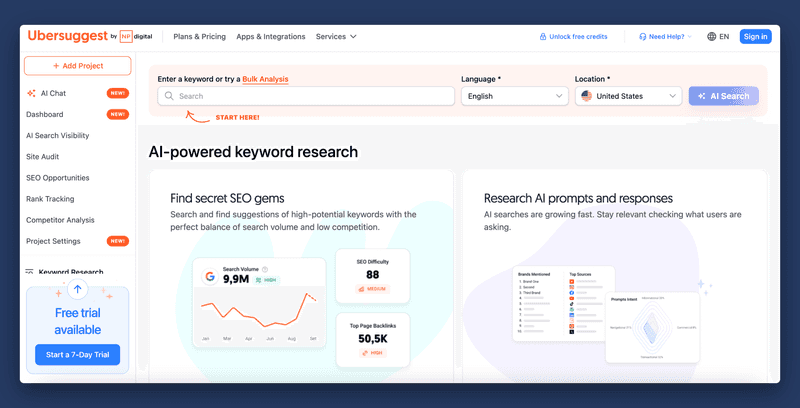Viewport: 800px width, 408px height.
Task: Click the NEW! badge next to AI Chat
Action: click(x=118, y=93)
